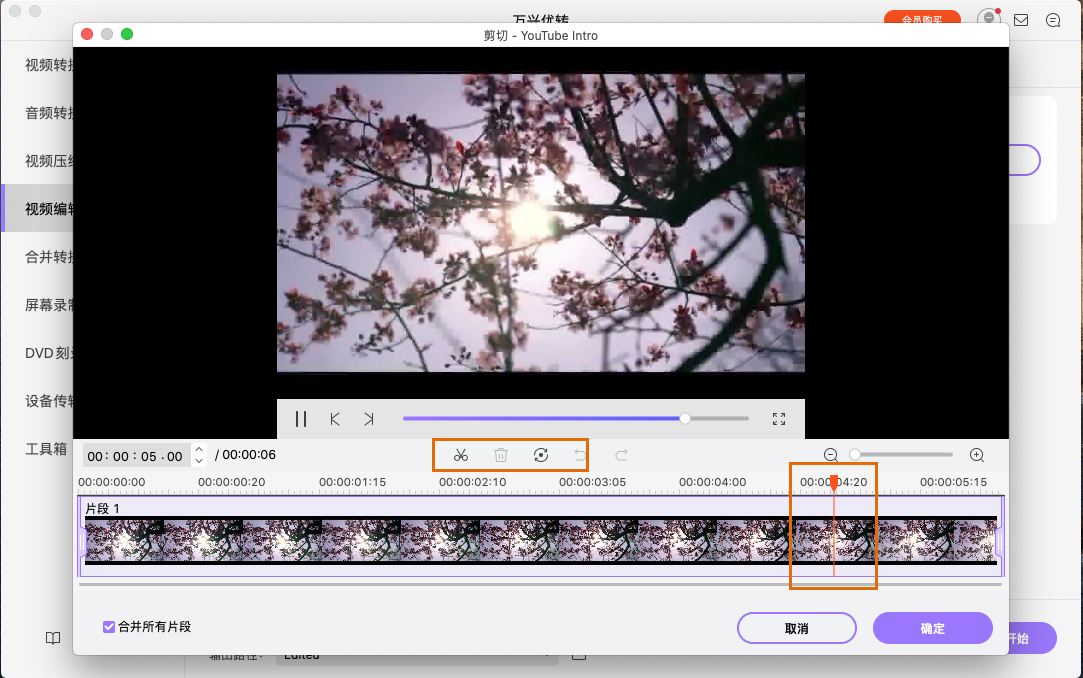Viewport: 1083px width, 678px height.
Task: Click the time stepper up arrow
Action: tap(199, 450)
